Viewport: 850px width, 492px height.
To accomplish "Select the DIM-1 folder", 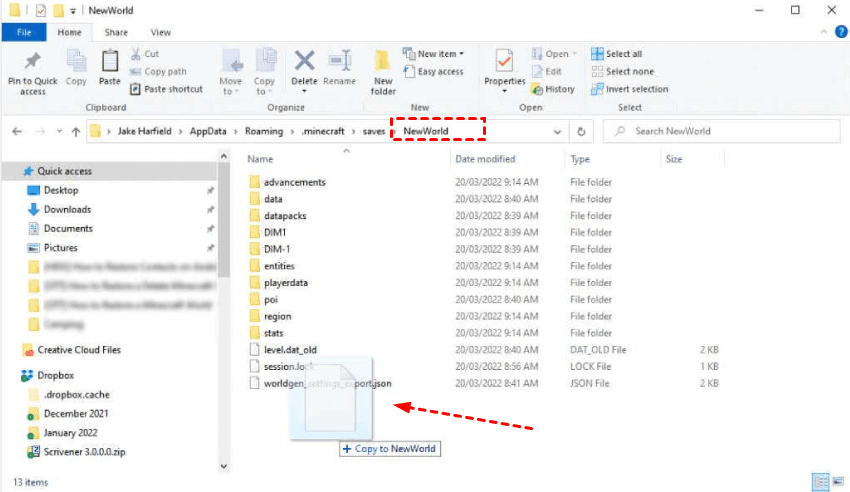I will pos(277,249).
